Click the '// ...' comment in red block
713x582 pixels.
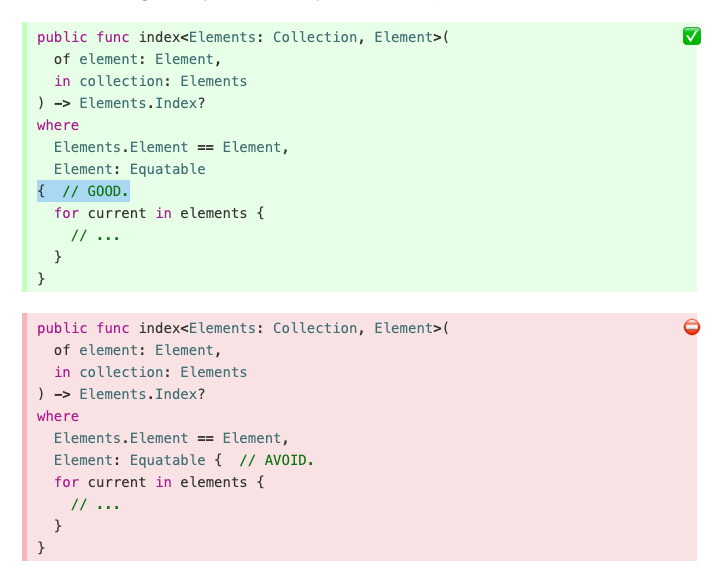95,504
